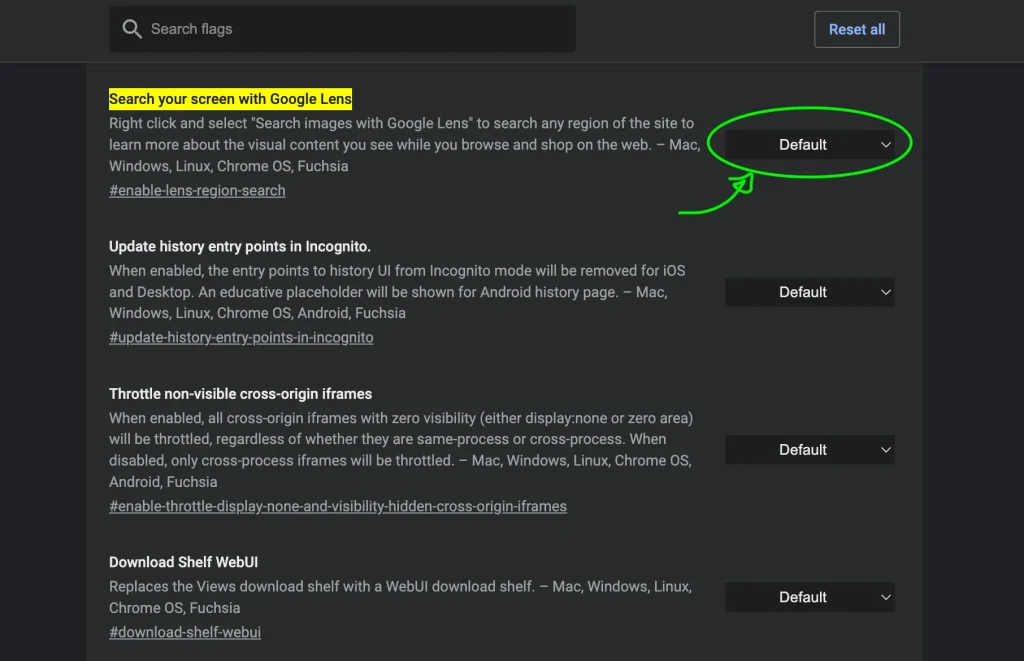Click the Incognito history flag description text
Image resolution: width=1024 pixels, height=661 pixels.
397,292
